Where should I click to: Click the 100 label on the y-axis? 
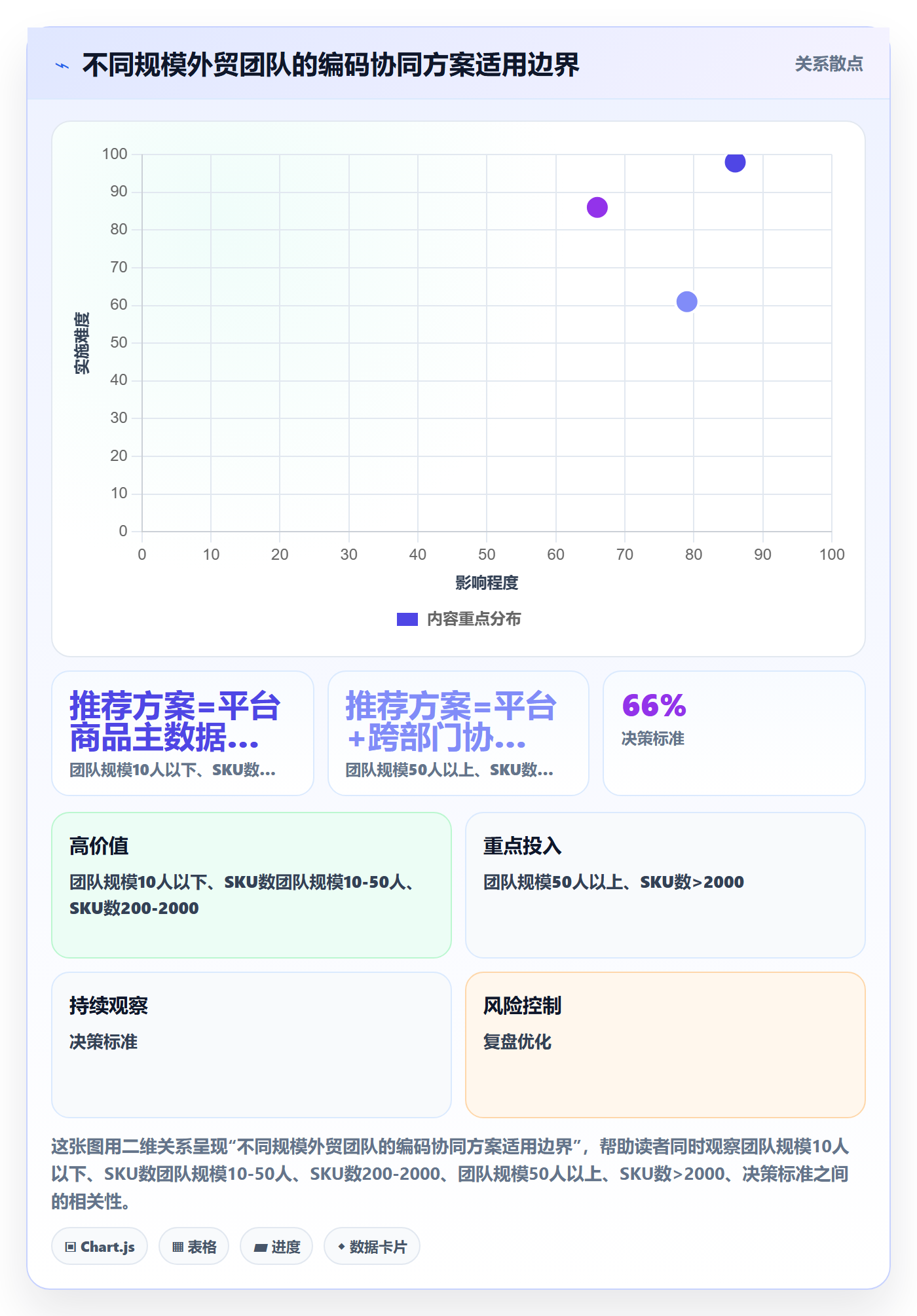coord(115,154)
